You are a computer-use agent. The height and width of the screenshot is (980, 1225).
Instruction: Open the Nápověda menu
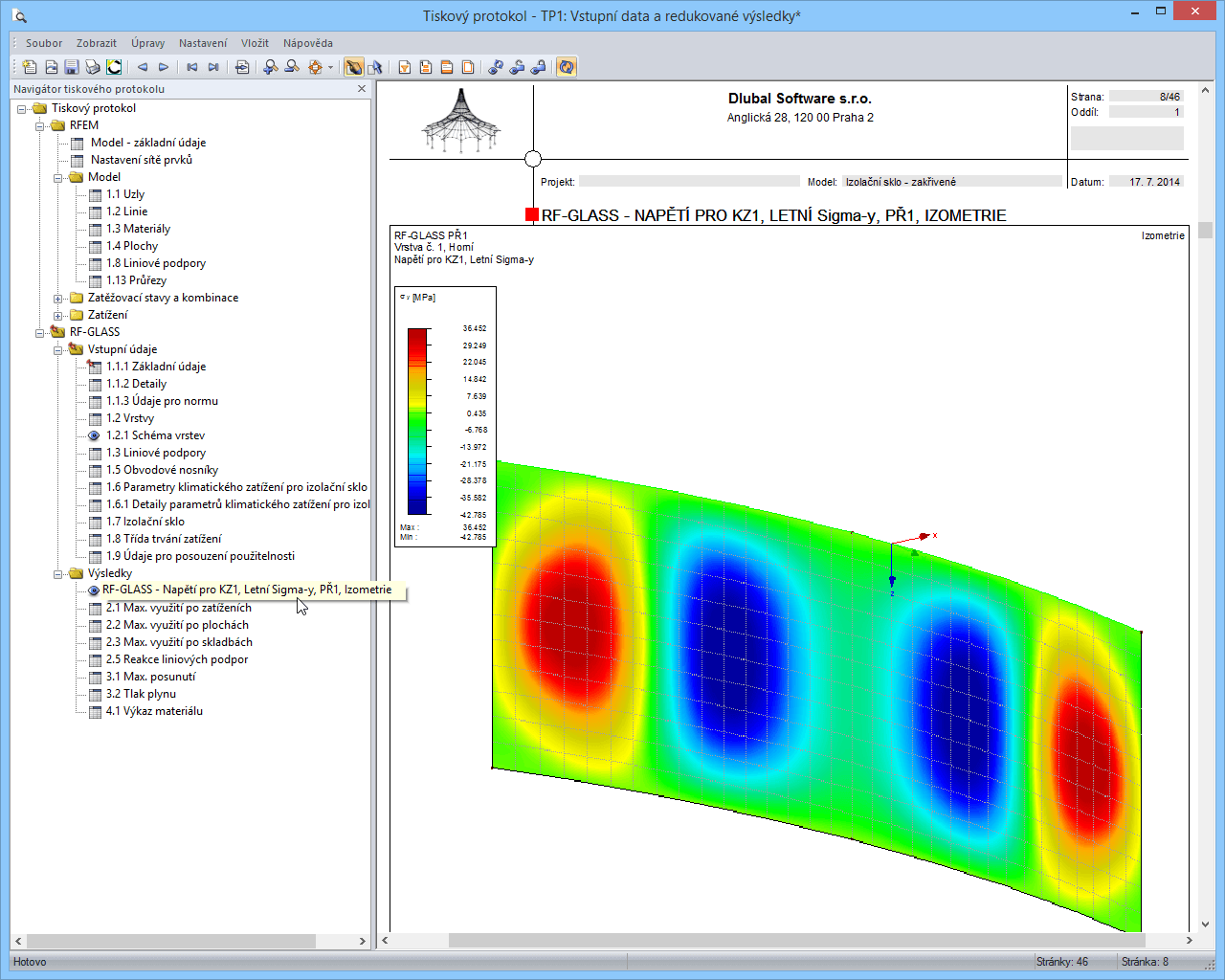tap(308, 43)
